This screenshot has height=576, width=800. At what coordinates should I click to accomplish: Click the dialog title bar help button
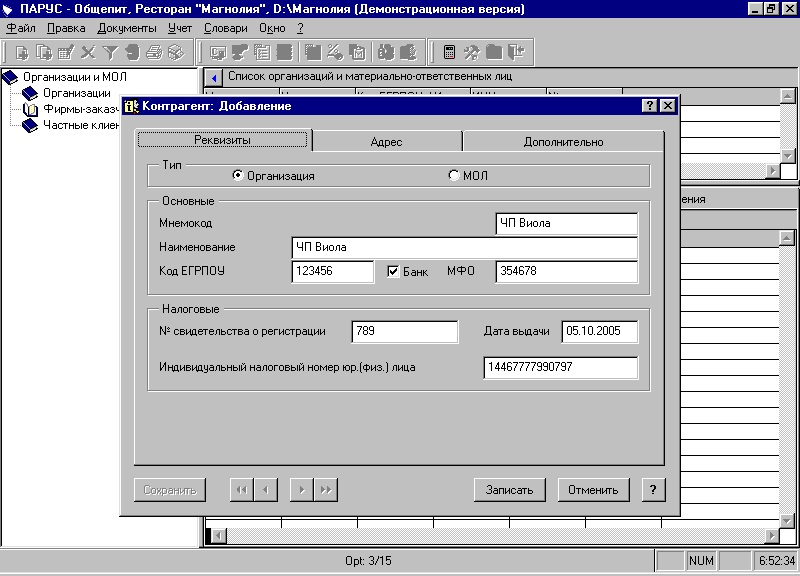pos(649,106)
